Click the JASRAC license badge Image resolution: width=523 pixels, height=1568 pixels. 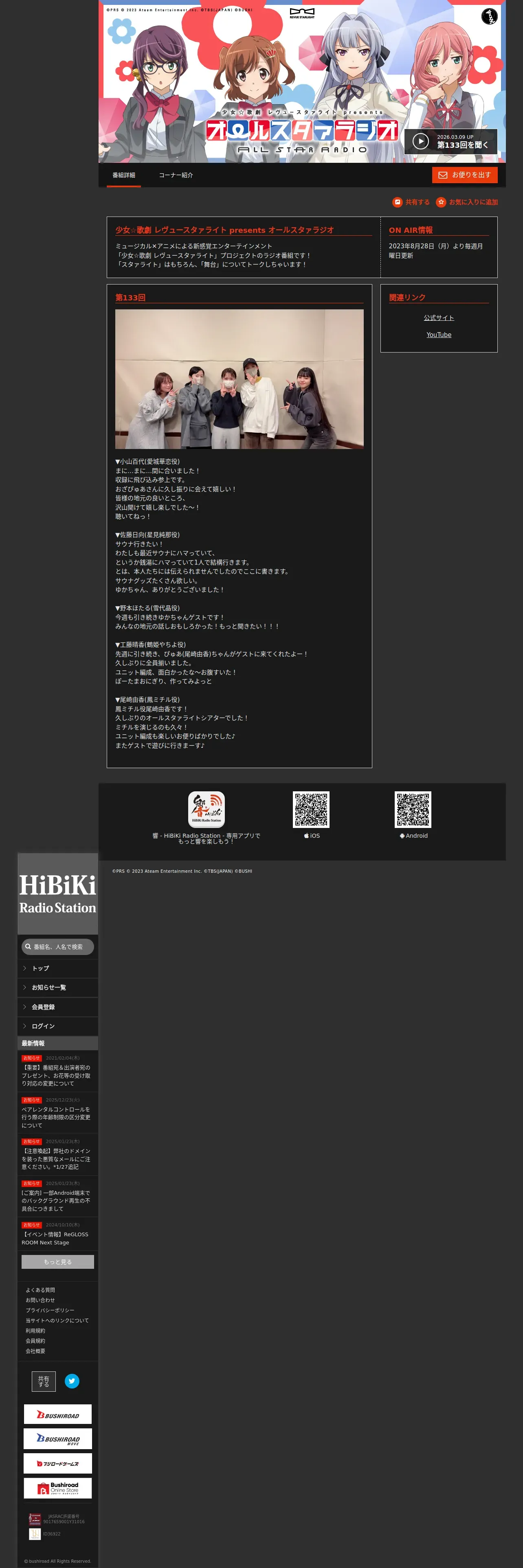pos(35,1519)
